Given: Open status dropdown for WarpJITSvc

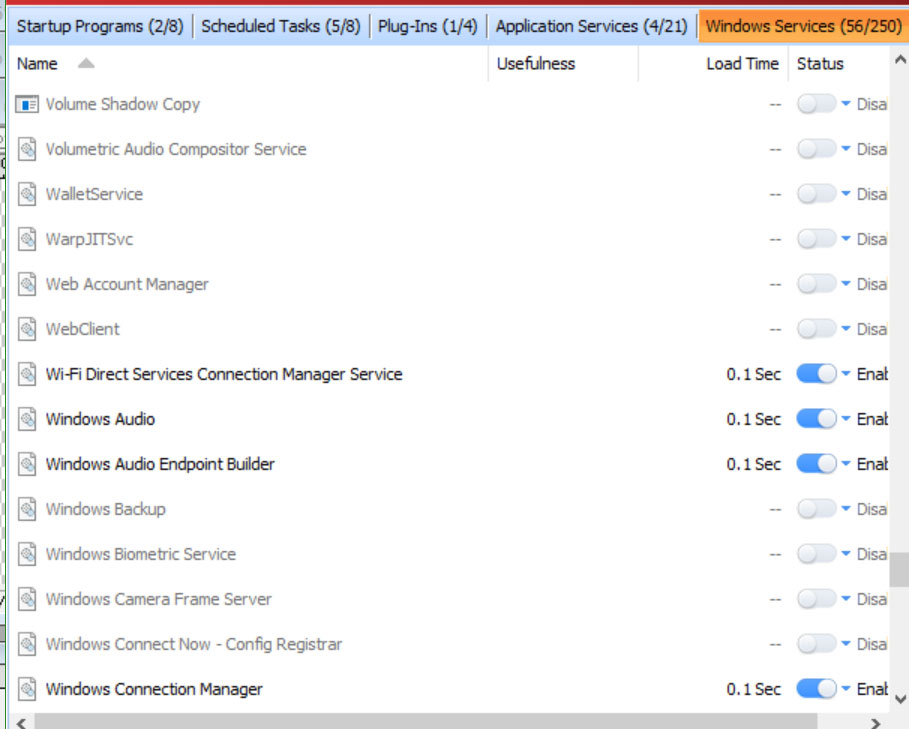Looking at the screenshot, I should tap(846, 239).
